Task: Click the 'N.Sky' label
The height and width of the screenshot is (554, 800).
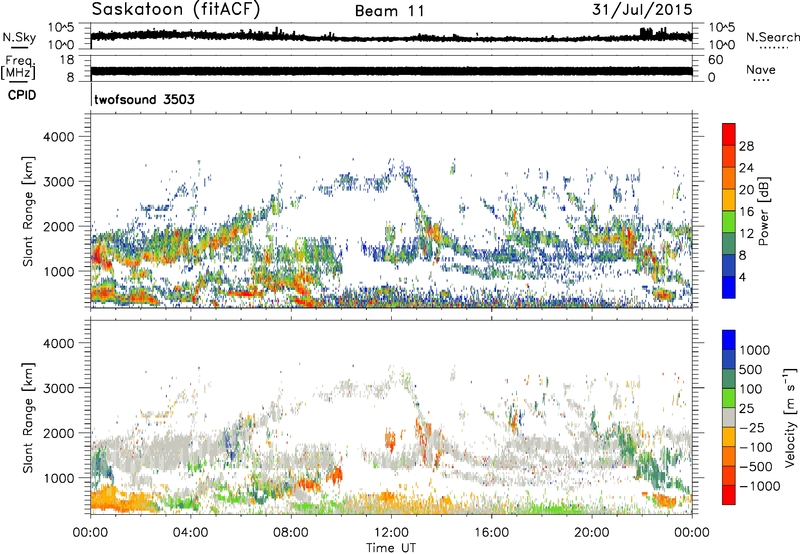Action: click(x=19, y=37)
